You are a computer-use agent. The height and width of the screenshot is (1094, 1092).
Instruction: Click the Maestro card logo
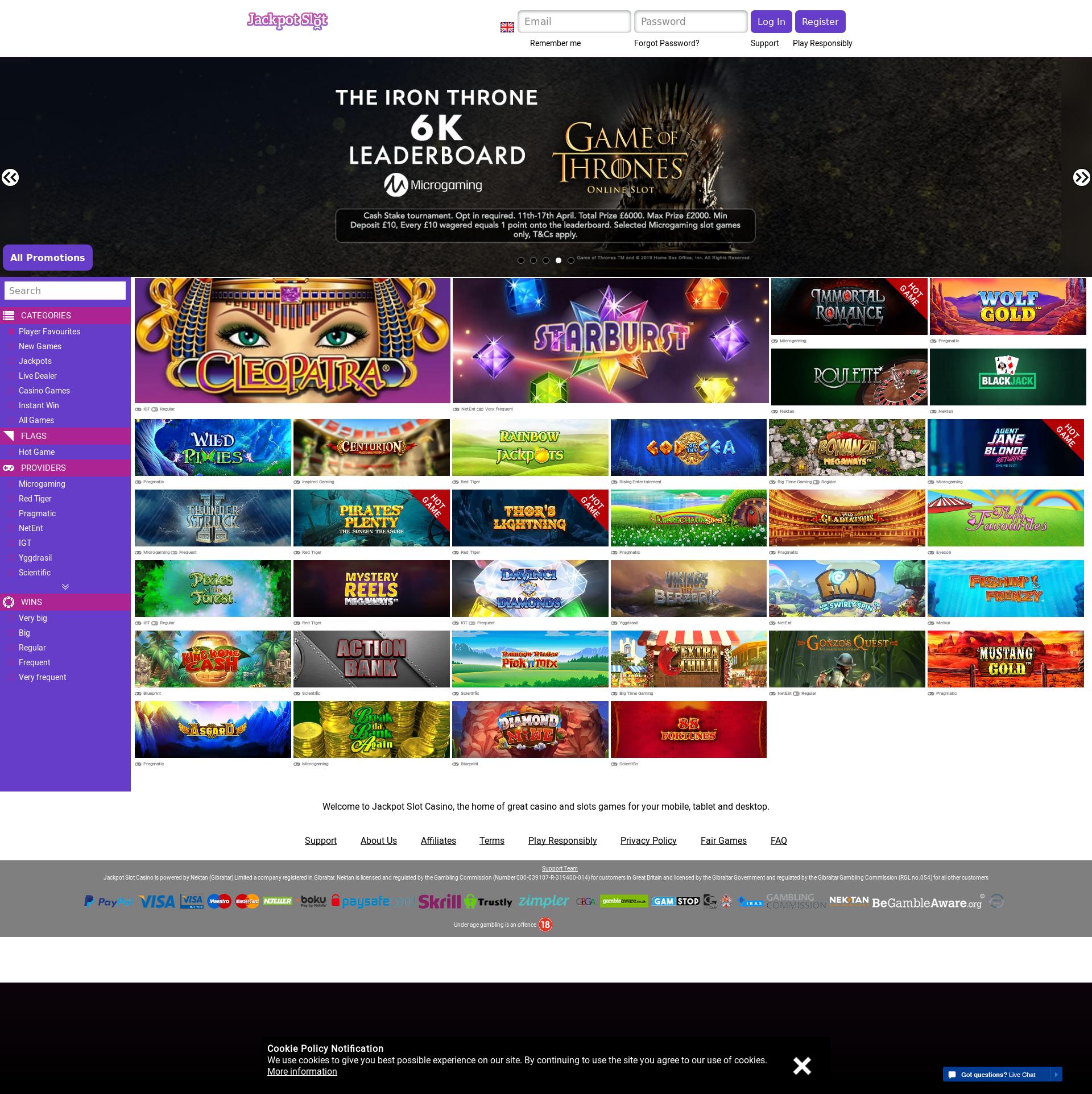coord(220,901)
